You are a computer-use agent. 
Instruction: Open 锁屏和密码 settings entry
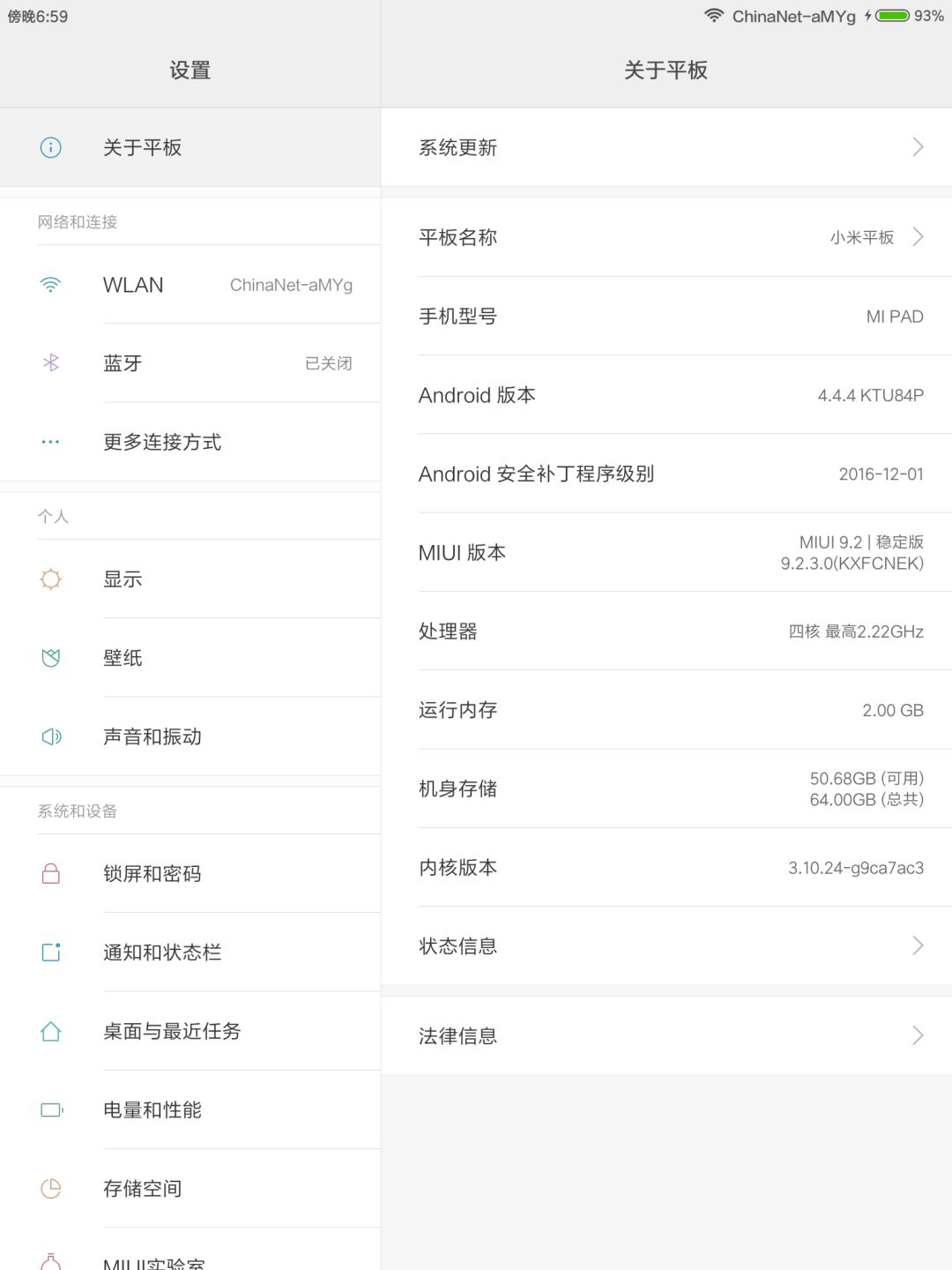(x=190, y=874)
